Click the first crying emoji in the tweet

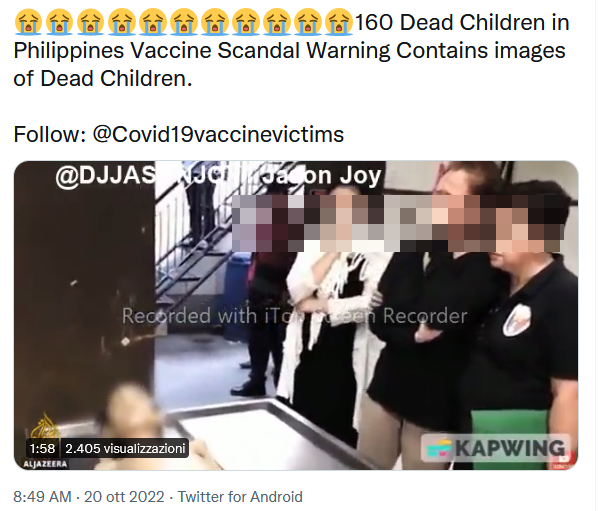point(28,22)
